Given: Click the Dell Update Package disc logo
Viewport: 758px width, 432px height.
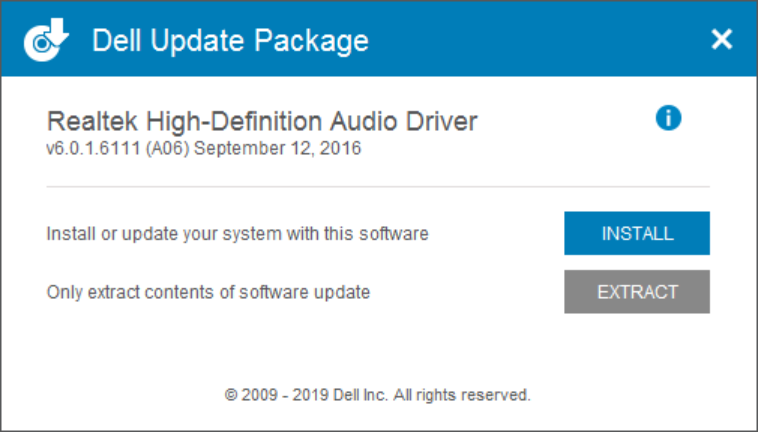Looking at the screenshot, I should point(46,40).
